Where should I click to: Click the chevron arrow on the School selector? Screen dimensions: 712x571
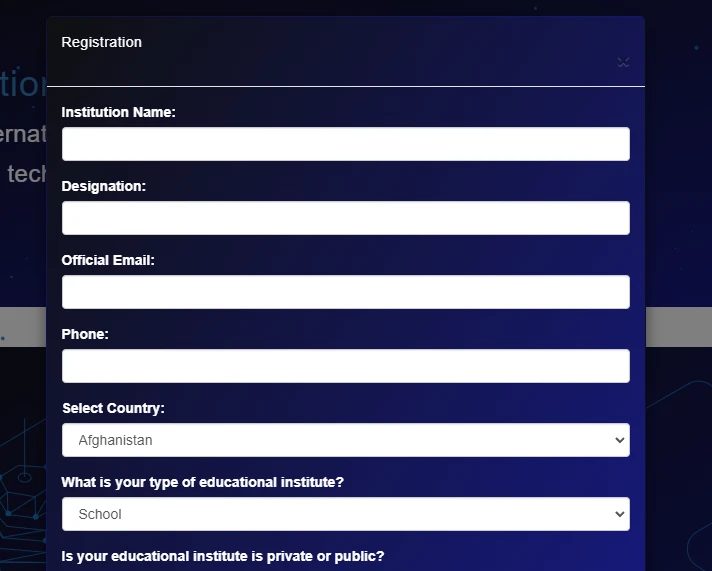pos(620,514)
